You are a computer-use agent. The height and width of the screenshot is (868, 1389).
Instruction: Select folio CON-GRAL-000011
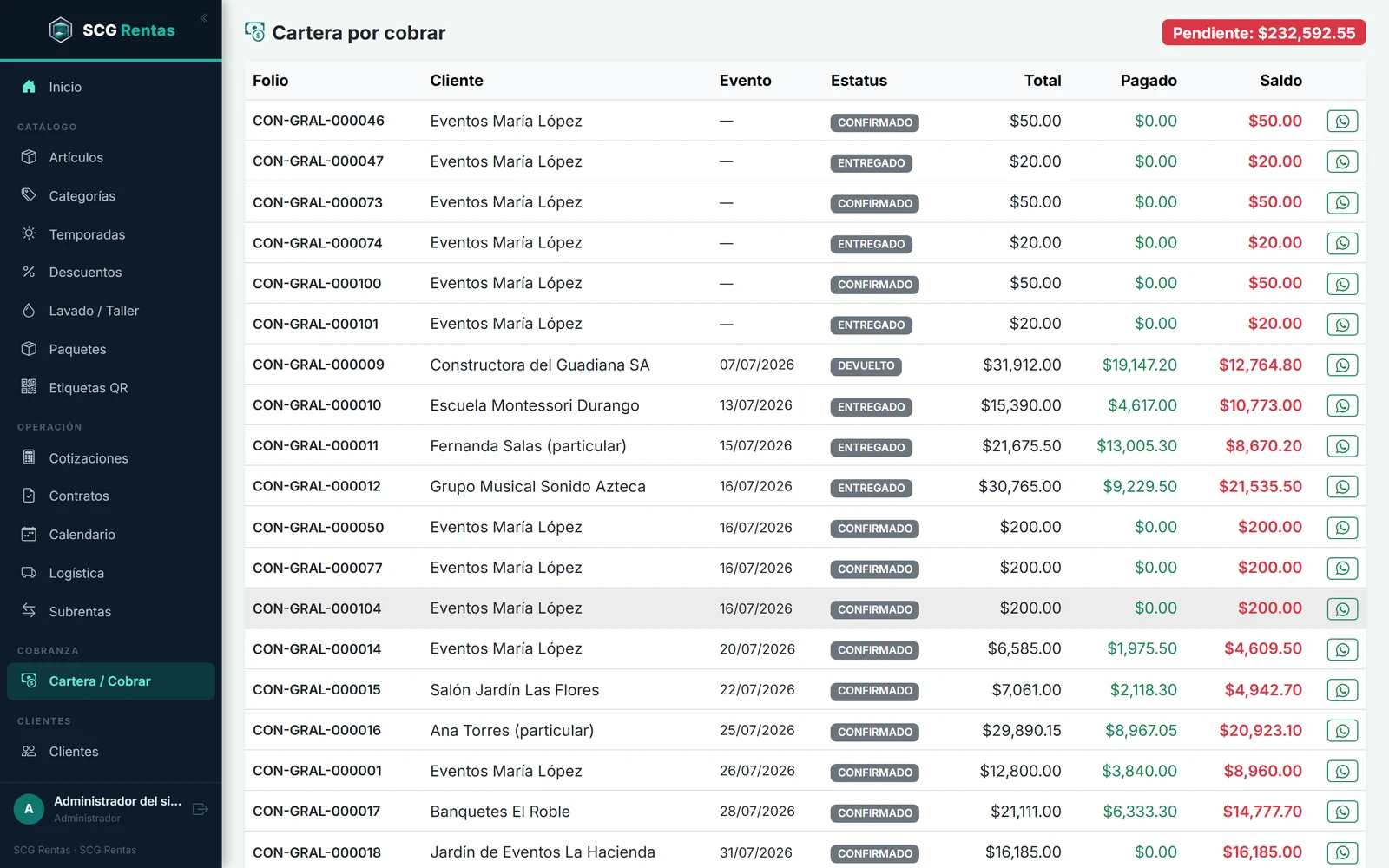point(316,446)
